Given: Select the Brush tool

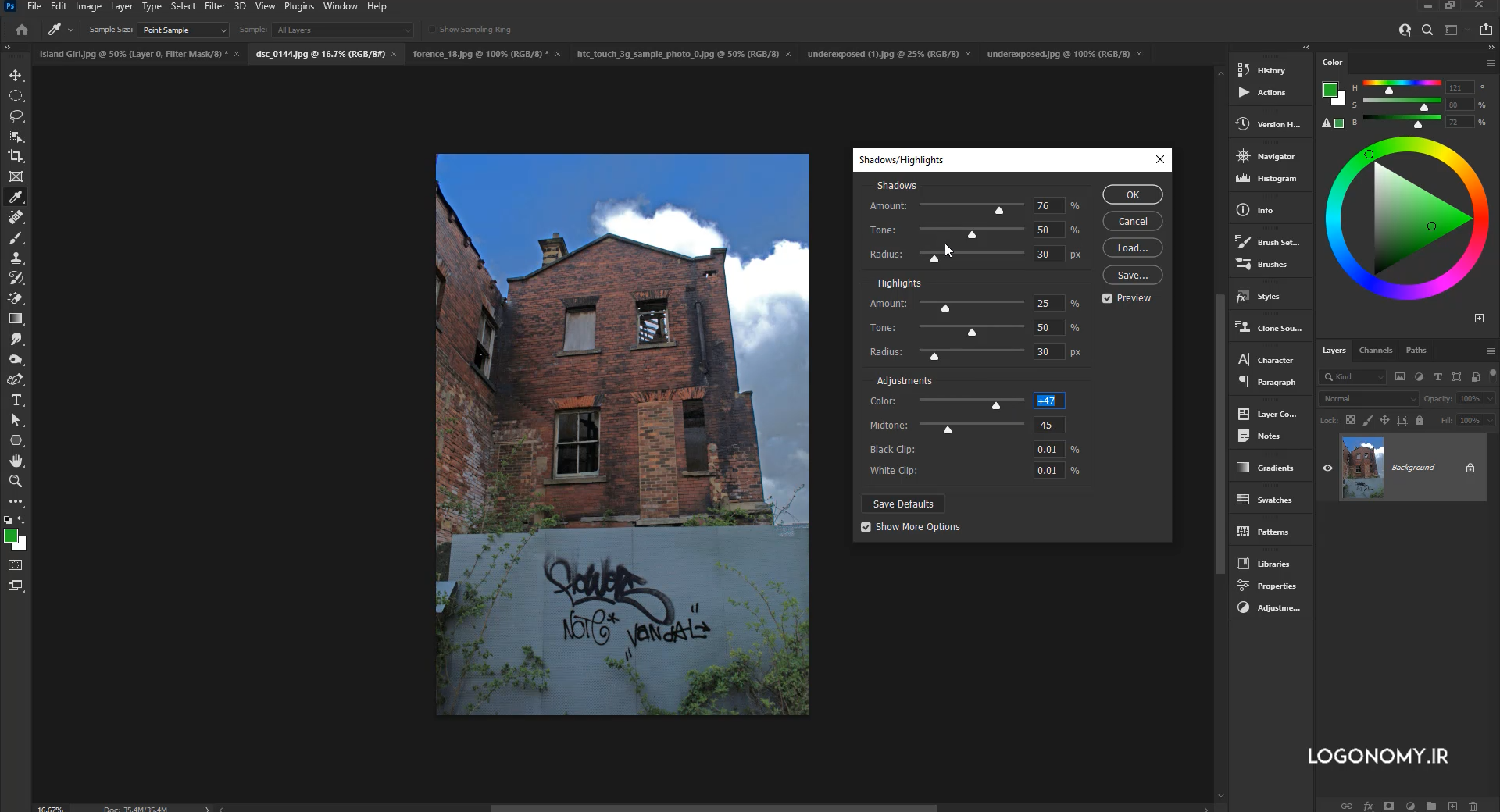Looking at the screenshot, I should [16, 237].
